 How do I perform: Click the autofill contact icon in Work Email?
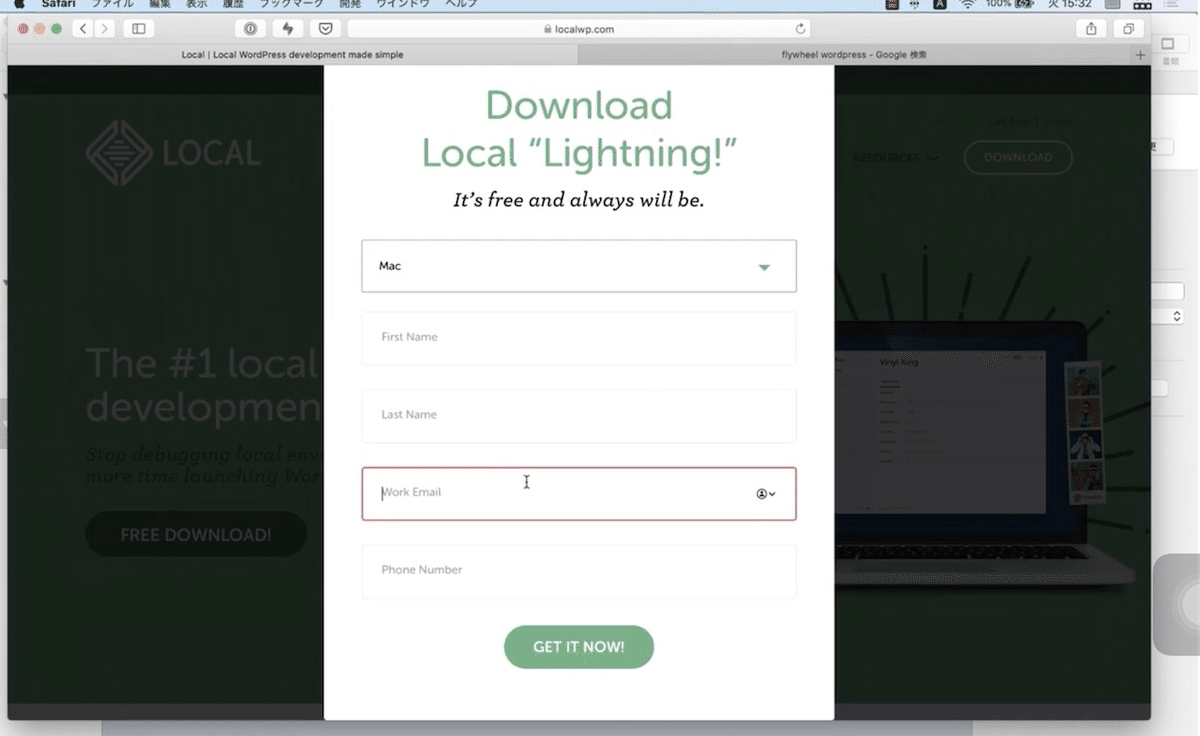[x=766, y=494]
